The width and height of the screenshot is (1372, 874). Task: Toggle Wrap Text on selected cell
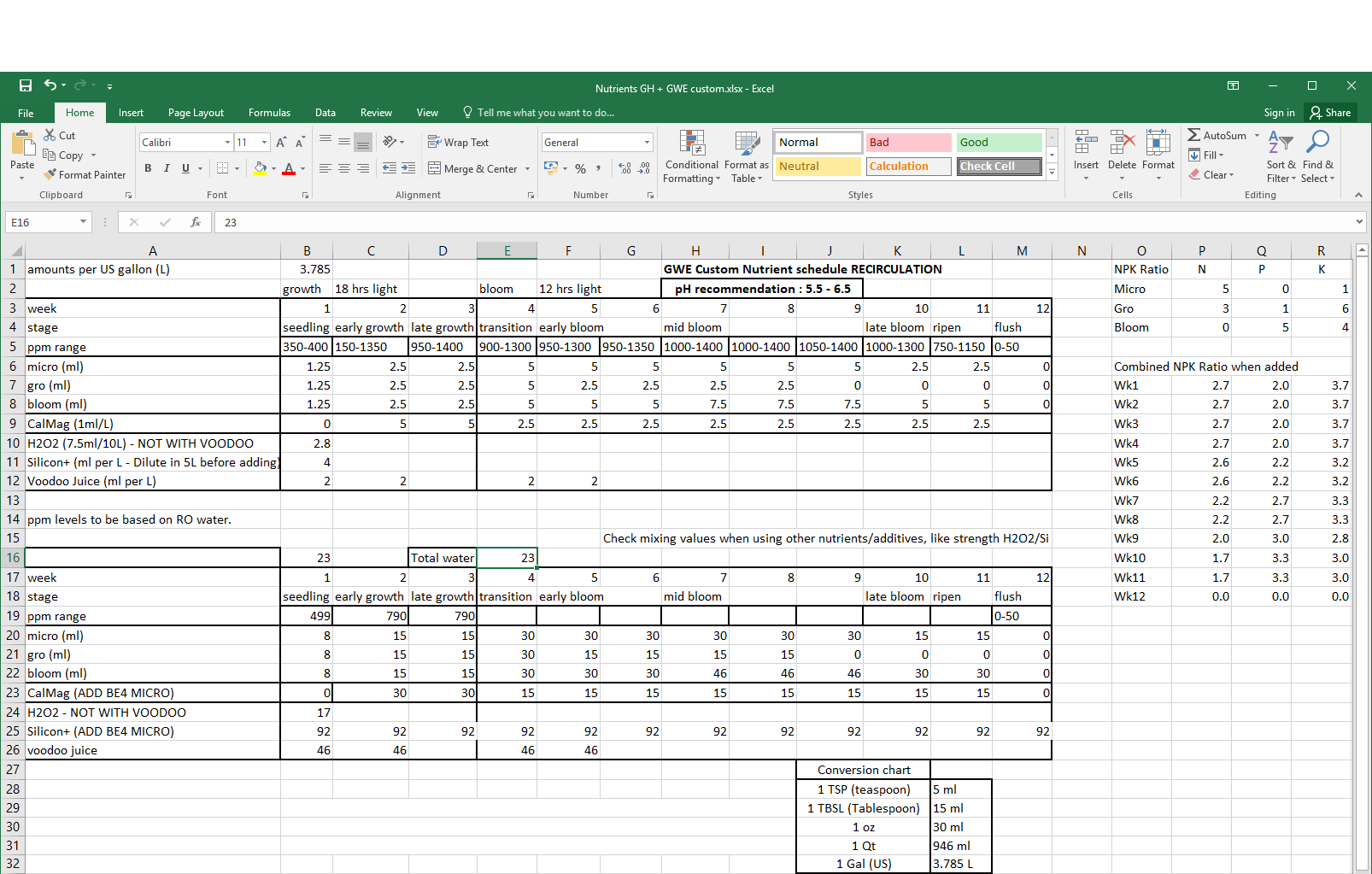click(458, 143)
